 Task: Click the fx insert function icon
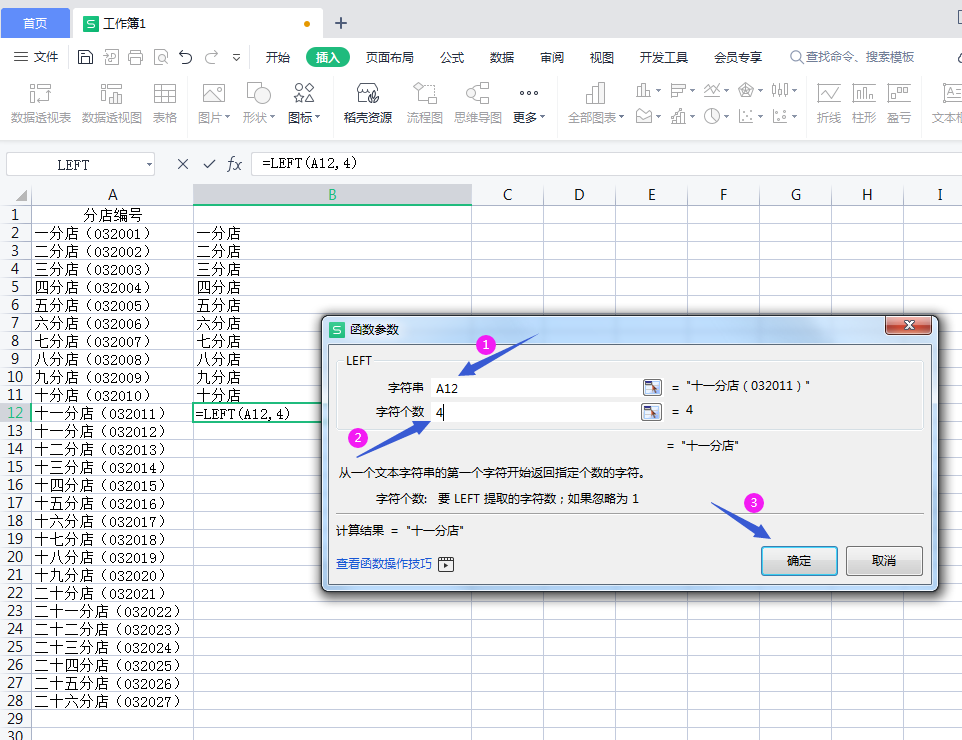tap(234, 164)
